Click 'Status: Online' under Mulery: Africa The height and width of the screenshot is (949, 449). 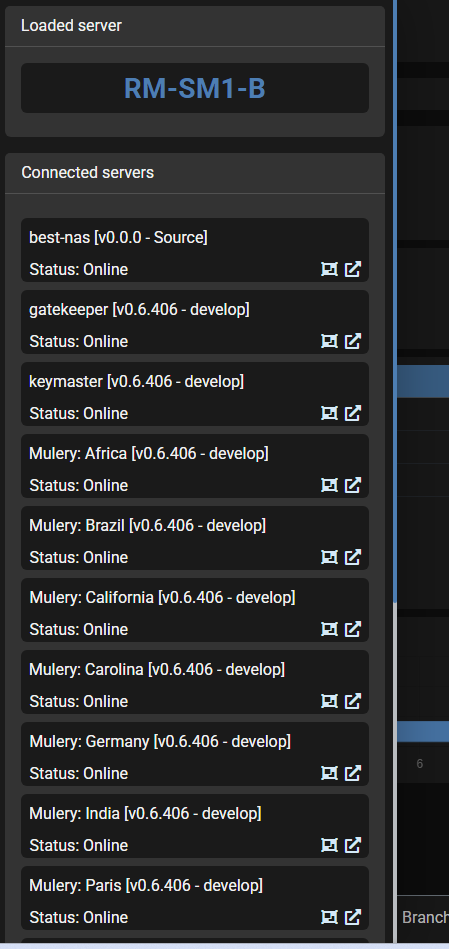pos(79,486)
